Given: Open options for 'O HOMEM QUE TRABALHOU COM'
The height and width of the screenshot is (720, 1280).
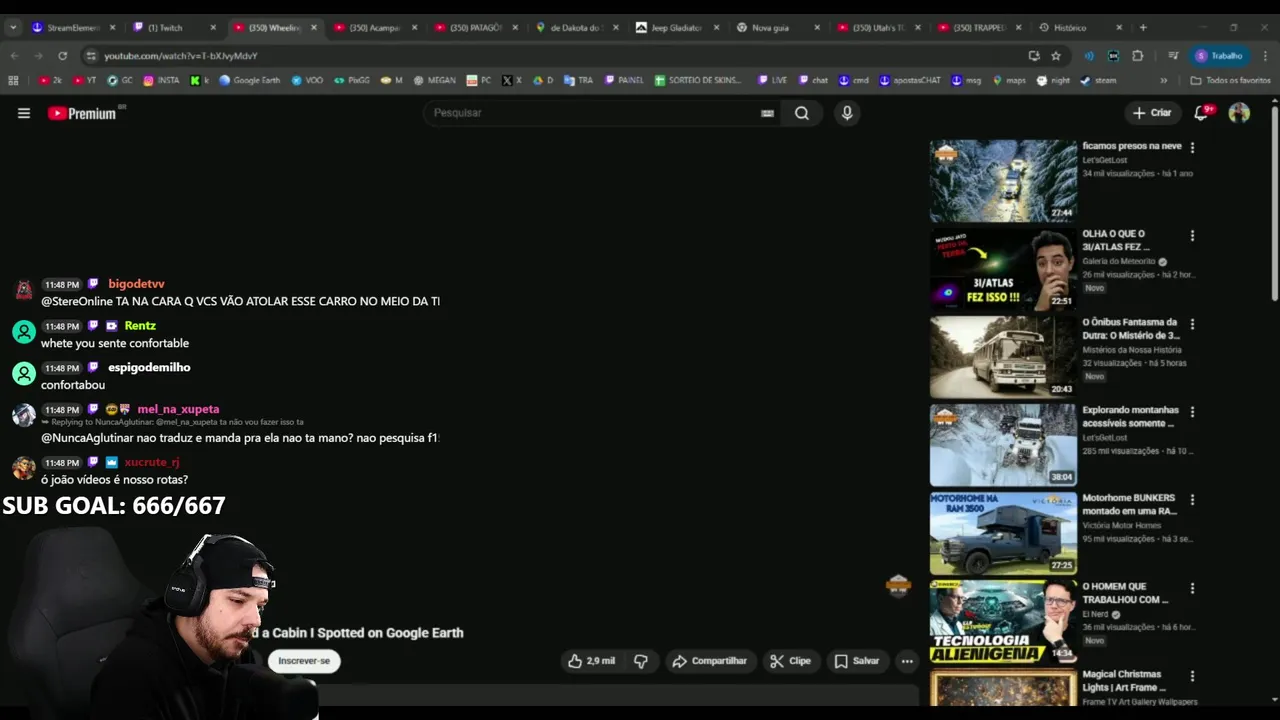Looking at the screenshot, I should tap(1192, 588).
